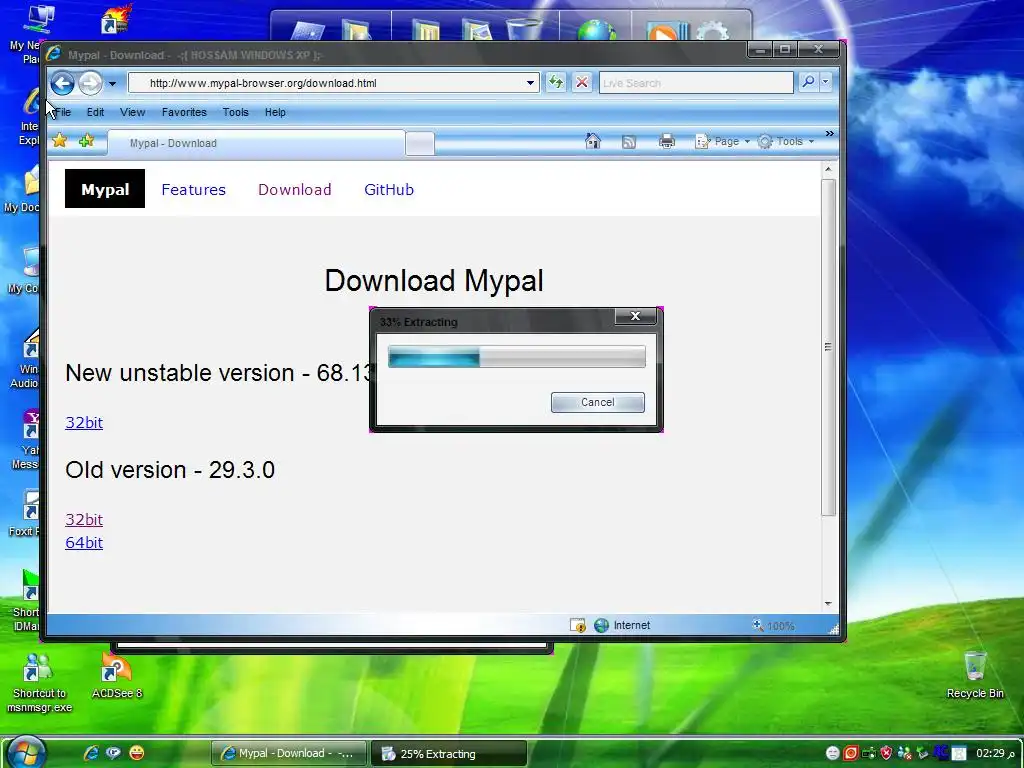Open the File menu
This screenshot has height=768, width=1024.
(x=63, y=112)
